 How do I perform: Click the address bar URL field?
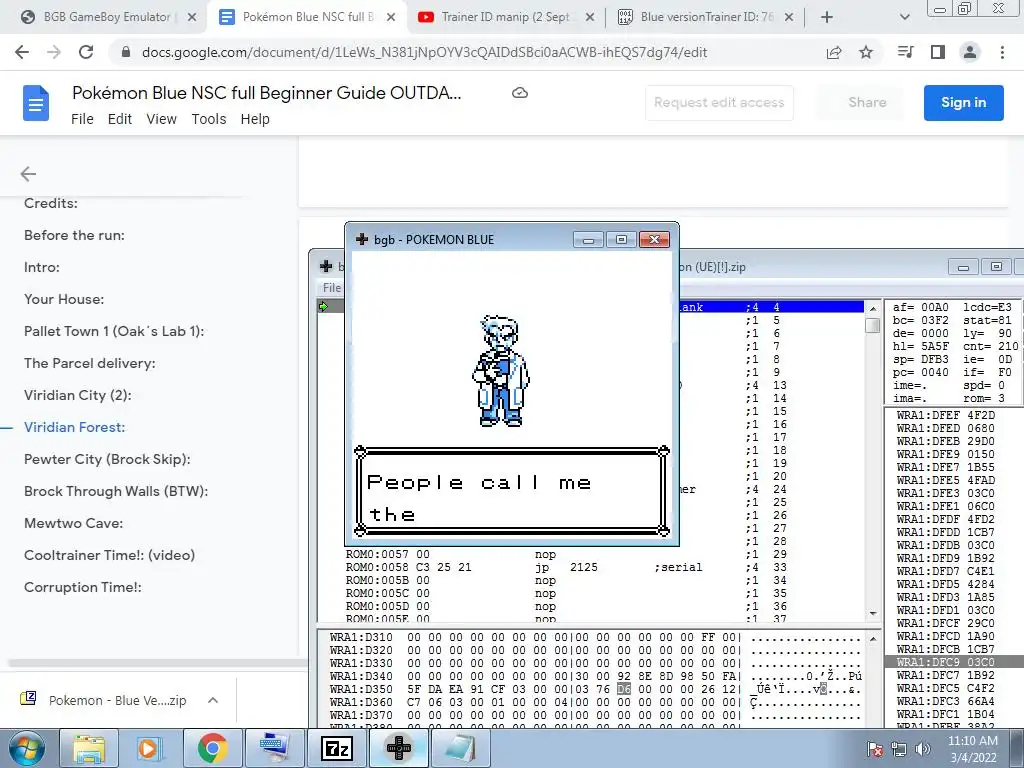click(x=424, y=52)
